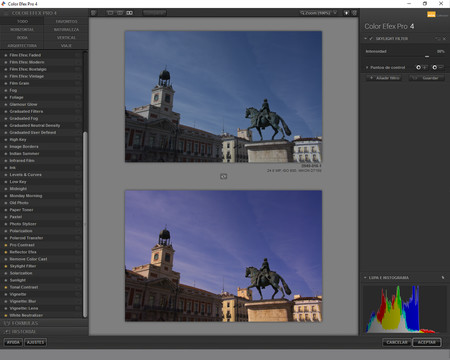The width and height of the screenshot is (450, 360).
Task: Toggle favorite star for White Neutralizer
Action: tap(6, 315)
